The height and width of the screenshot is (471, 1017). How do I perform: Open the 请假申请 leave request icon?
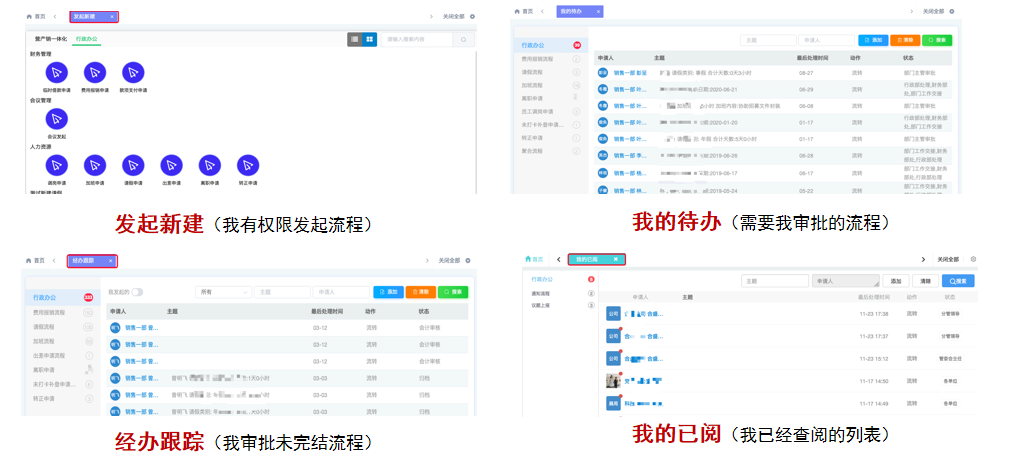click(133, 165)
